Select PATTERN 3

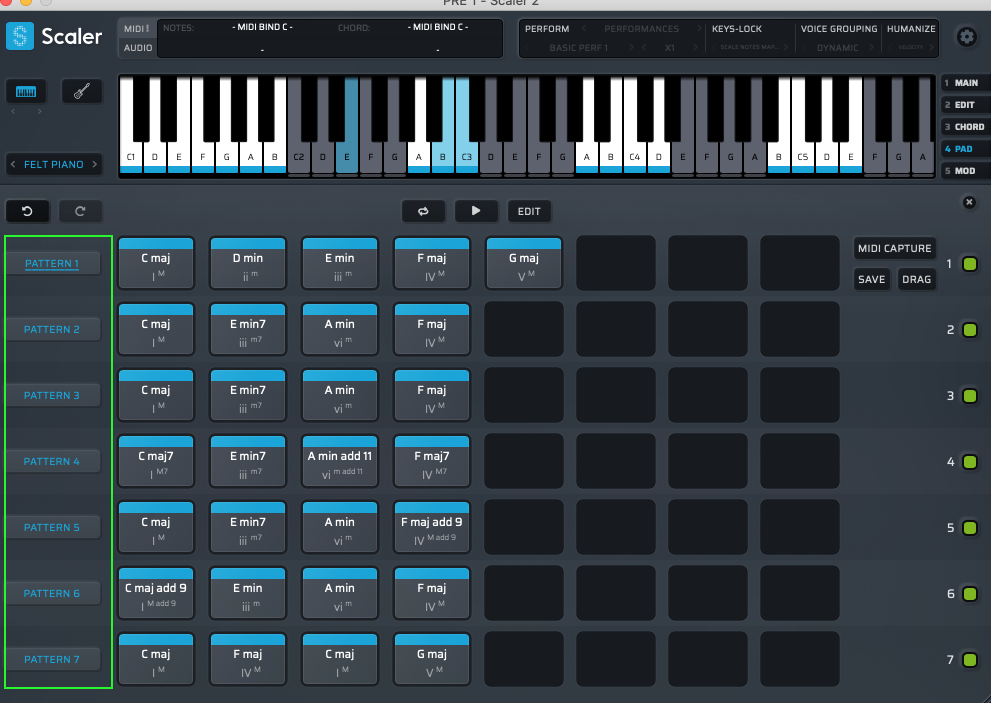coord(52,396)
